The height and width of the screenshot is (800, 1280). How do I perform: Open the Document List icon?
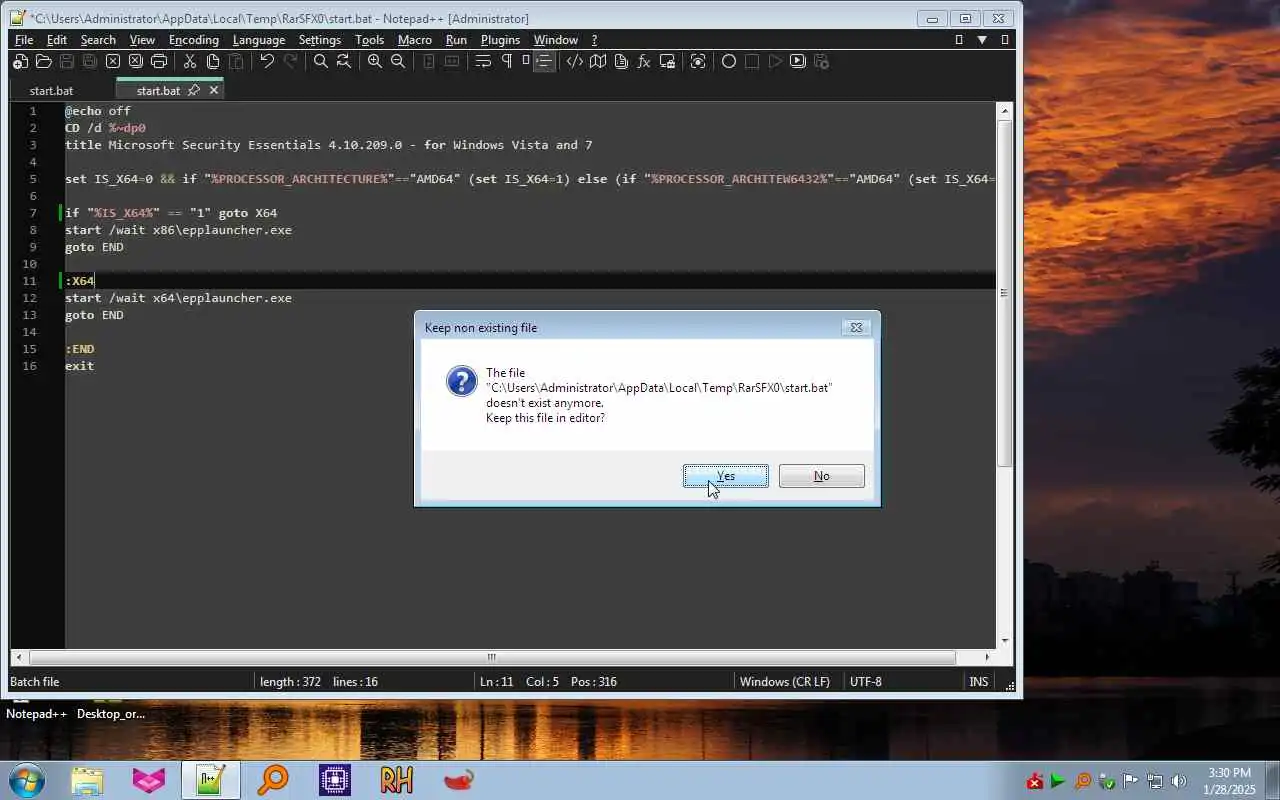coord(621,61)
